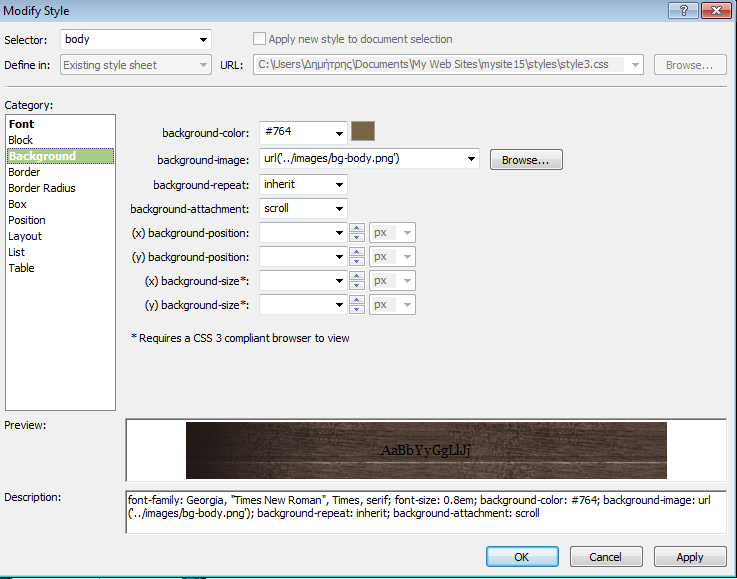Viewport: 737px width, 579px height.
Task: Open the (y) background-size value dropdown
Action: pos(339,305)
